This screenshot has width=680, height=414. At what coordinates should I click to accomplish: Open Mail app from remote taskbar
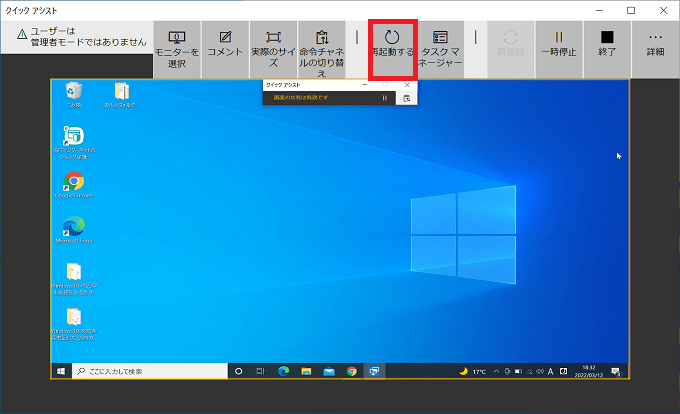click(329, 372)
